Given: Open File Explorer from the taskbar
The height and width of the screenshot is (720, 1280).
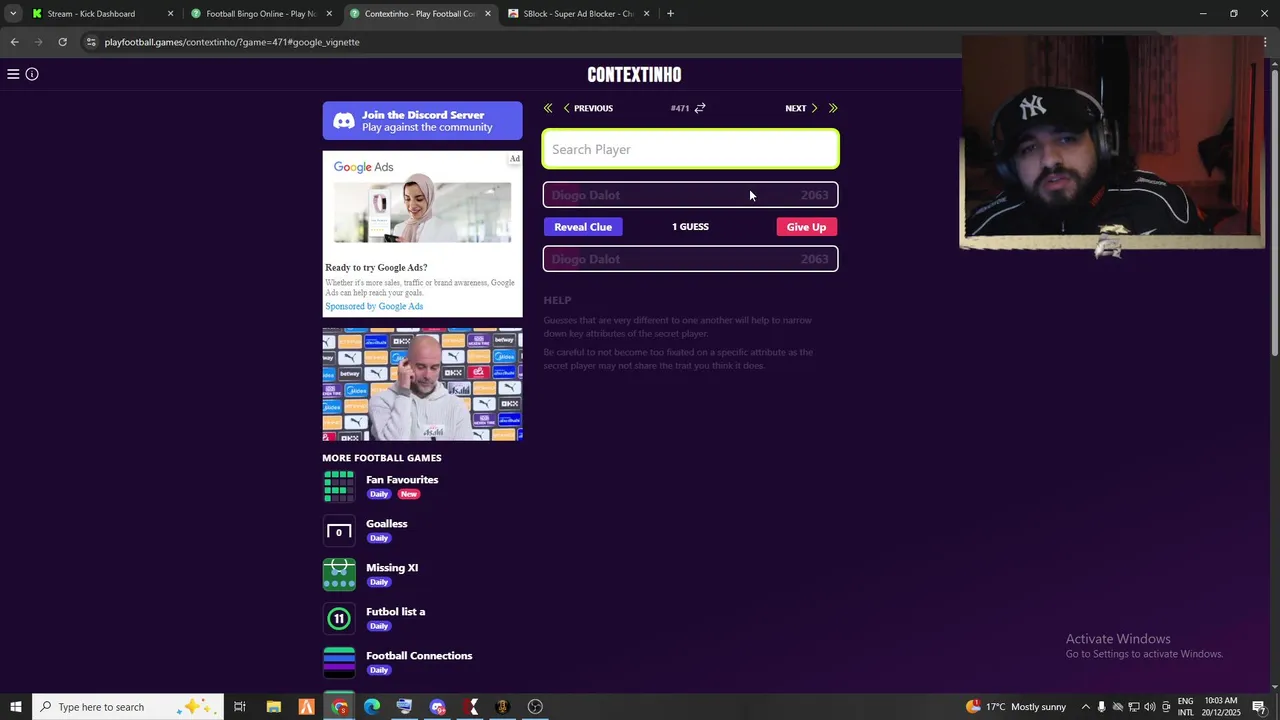Looking at the screenshot, I should [x=273, y=707].
